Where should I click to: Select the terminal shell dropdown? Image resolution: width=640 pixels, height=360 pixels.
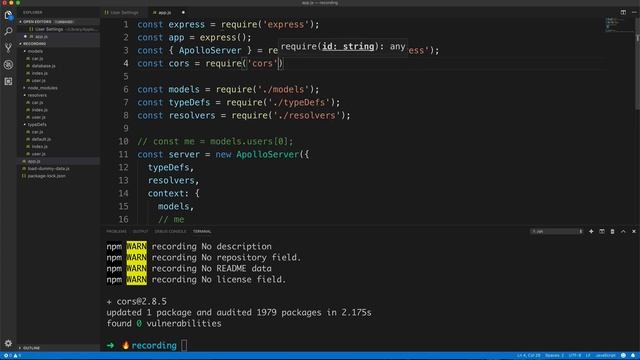pos(557,231)
